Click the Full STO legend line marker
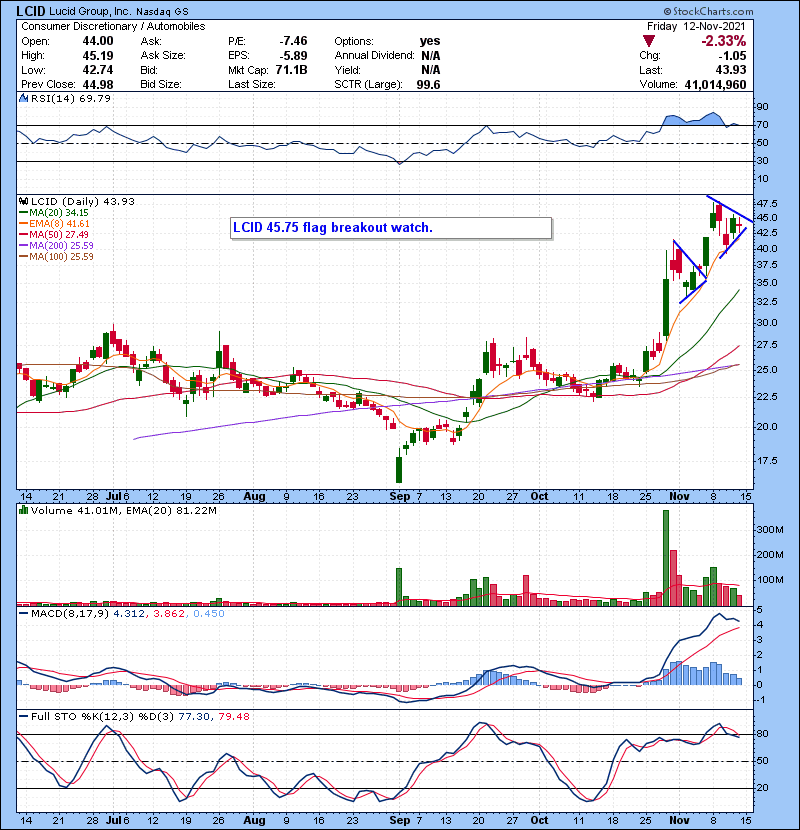The image size is (800, 830). pyautogui.click(x=23, y=716)
